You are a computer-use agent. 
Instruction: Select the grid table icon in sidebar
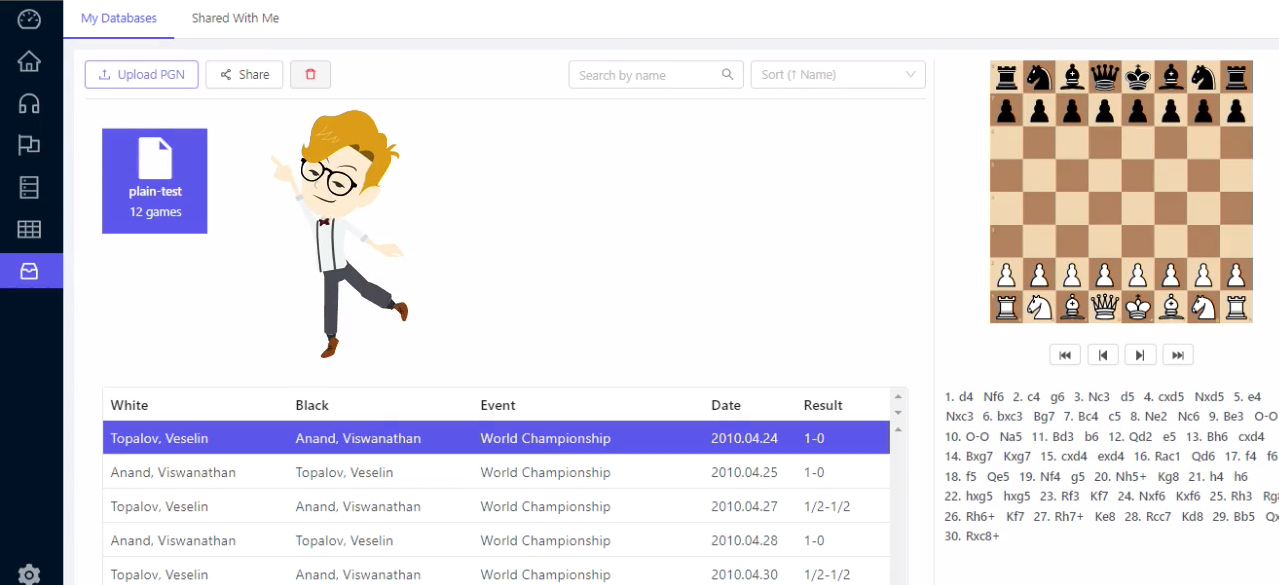click(x=29, y=229)
